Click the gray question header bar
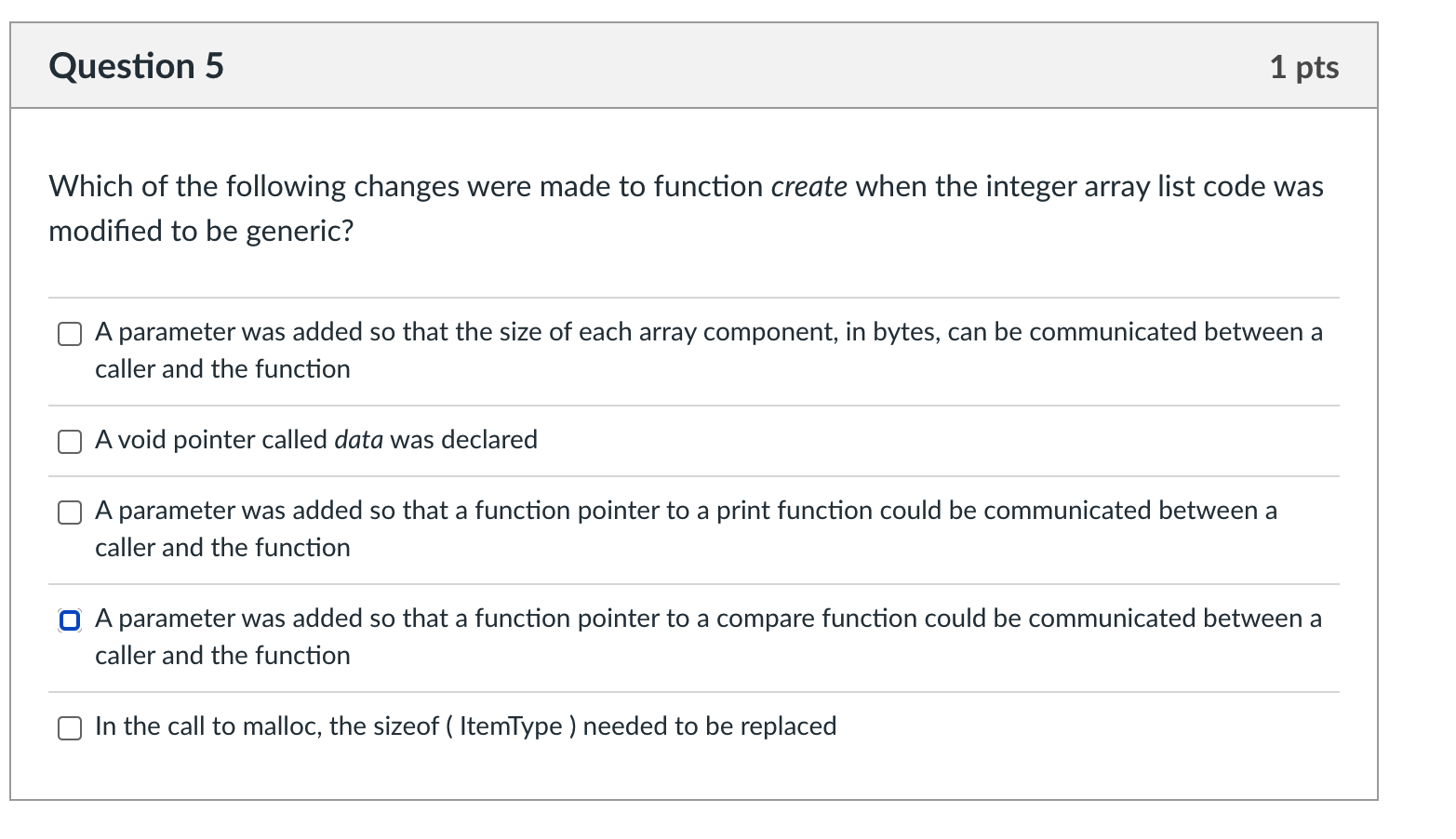1456x839 pixels. (694, 66)
